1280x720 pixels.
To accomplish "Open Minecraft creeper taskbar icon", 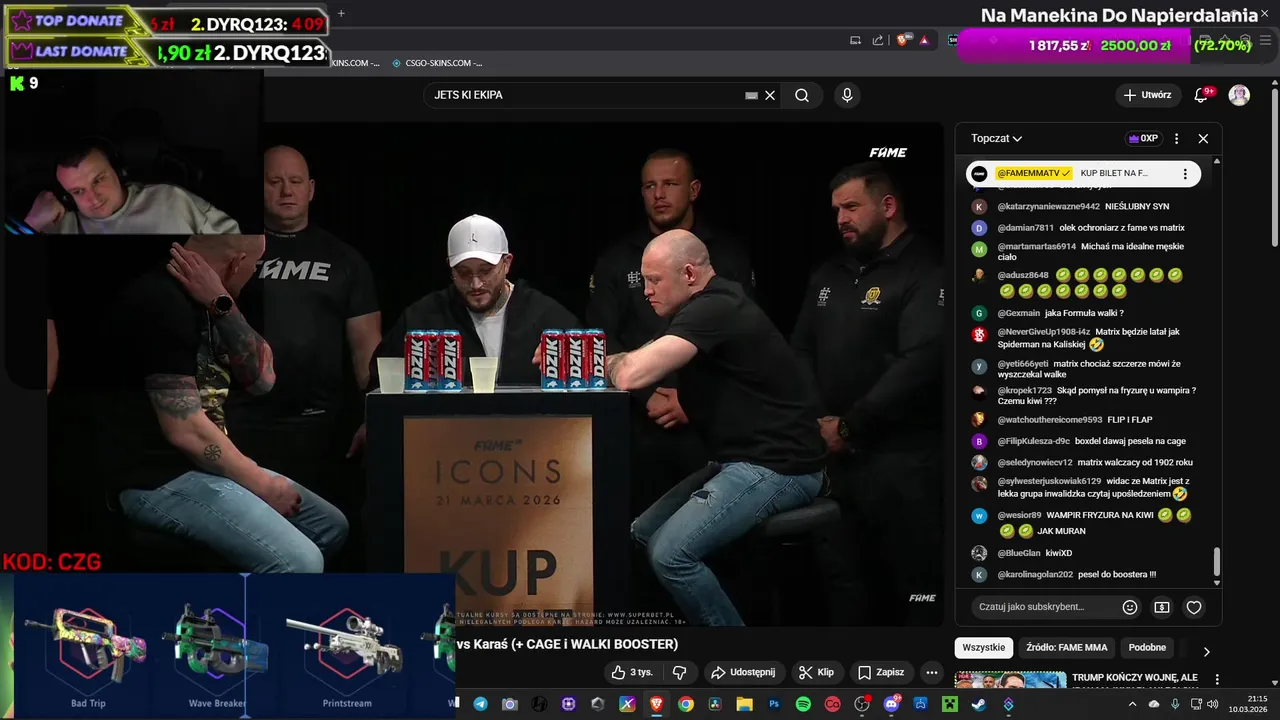I will 949,704.
